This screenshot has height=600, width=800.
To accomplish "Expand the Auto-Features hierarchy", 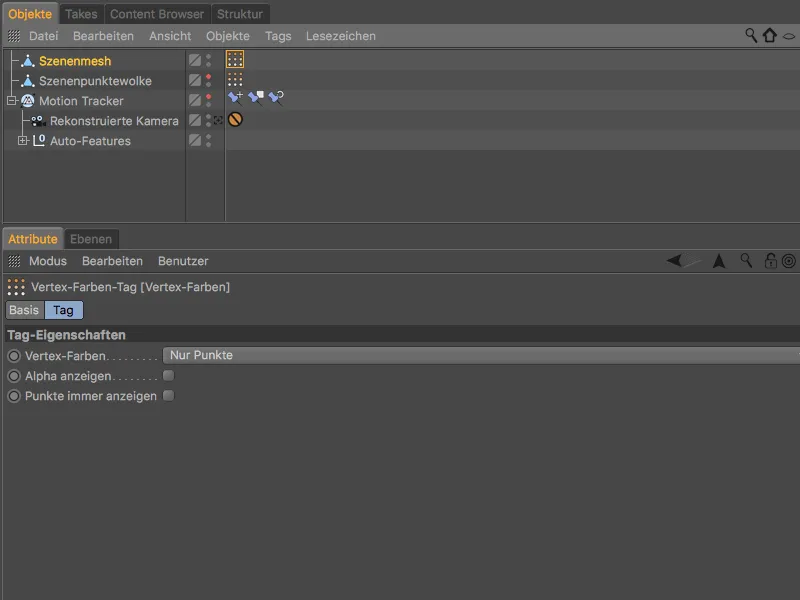I will coord(22,140).
